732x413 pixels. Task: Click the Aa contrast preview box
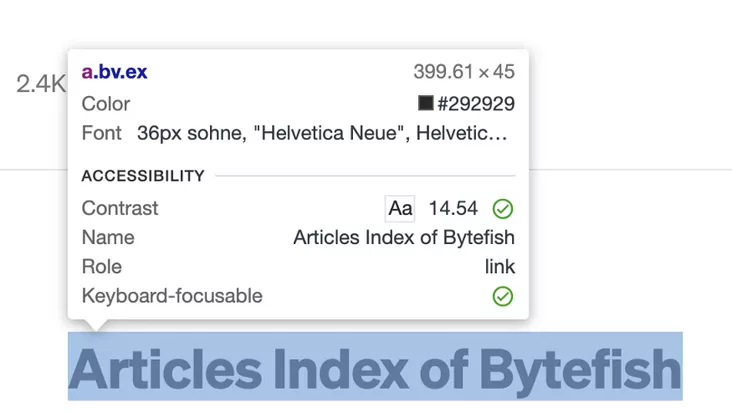tap(400, 208)
